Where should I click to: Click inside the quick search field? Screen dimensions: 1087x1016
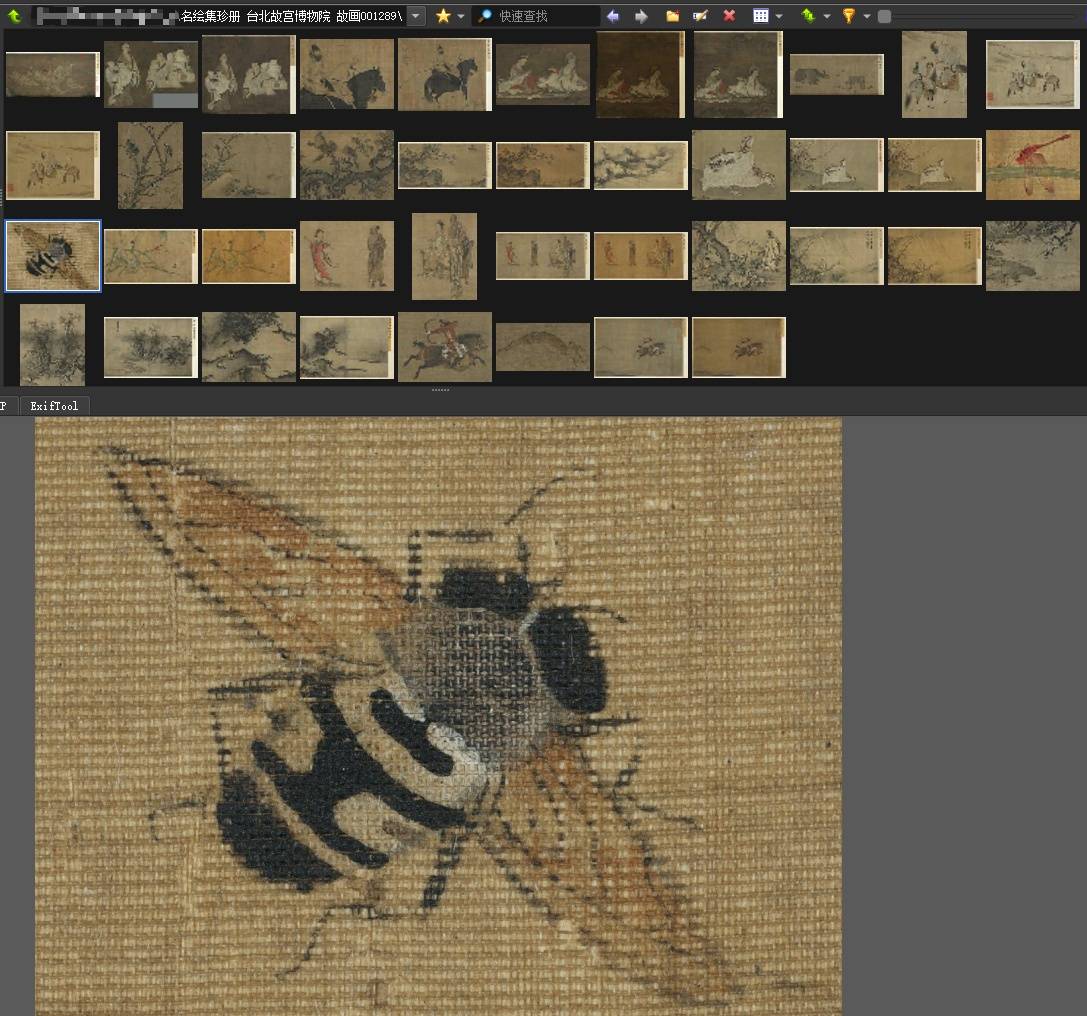tap(540, 15)
